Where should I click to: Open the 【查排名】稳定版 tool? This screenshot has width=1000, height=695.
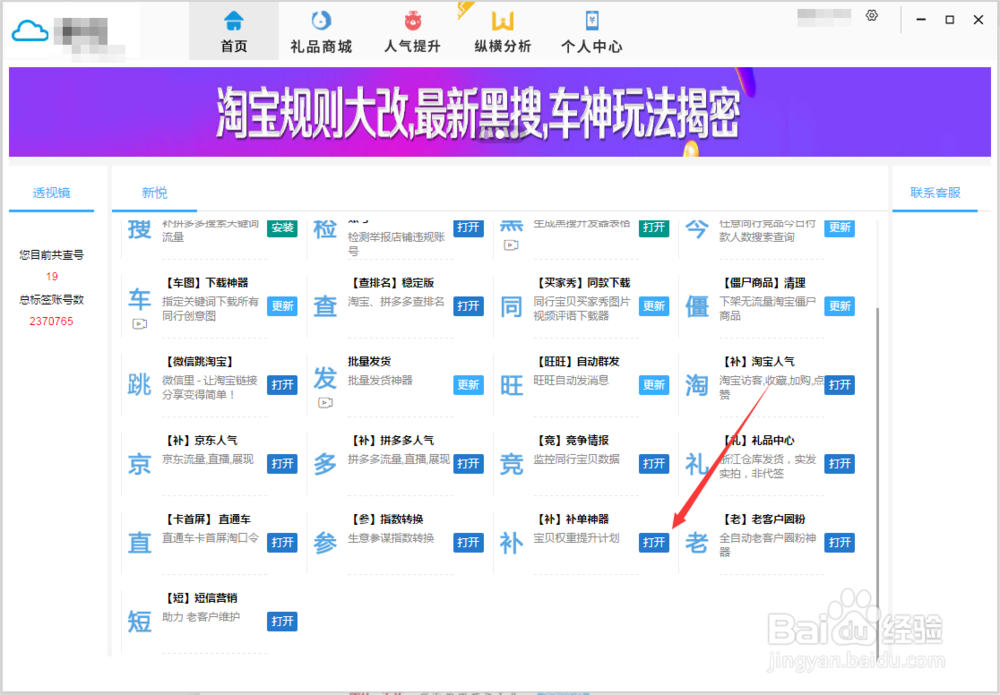click(468, 306)
